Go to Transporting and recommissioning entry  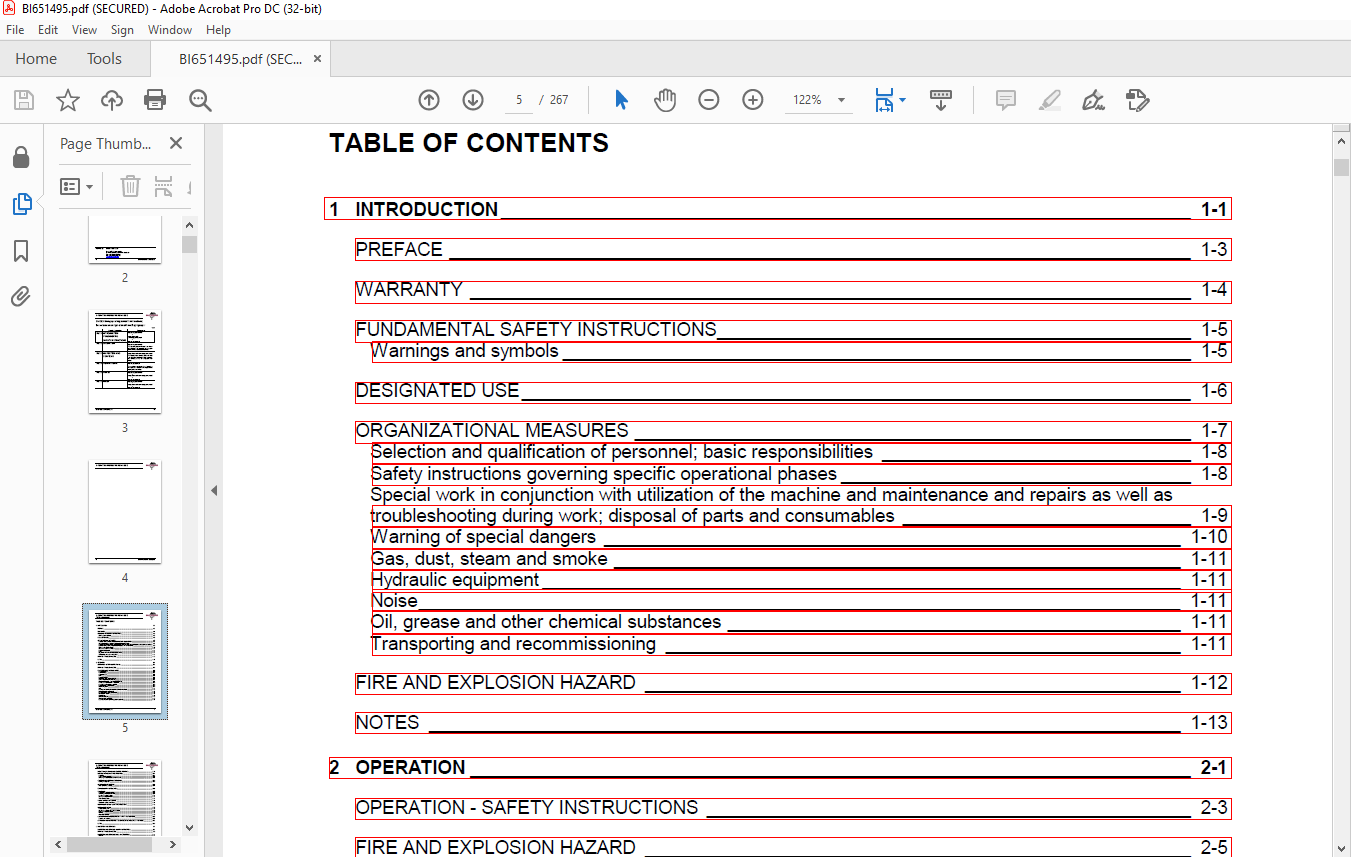pyautogui.click(x=801, y=644)
